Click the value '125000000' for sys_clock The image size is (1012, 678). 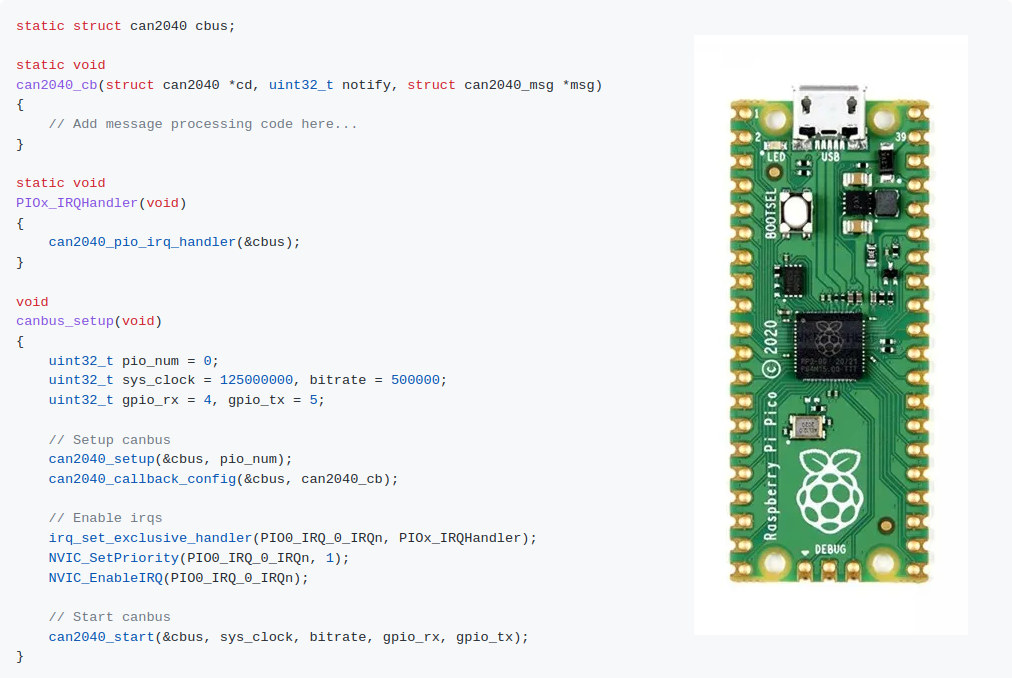pos(256,380)
